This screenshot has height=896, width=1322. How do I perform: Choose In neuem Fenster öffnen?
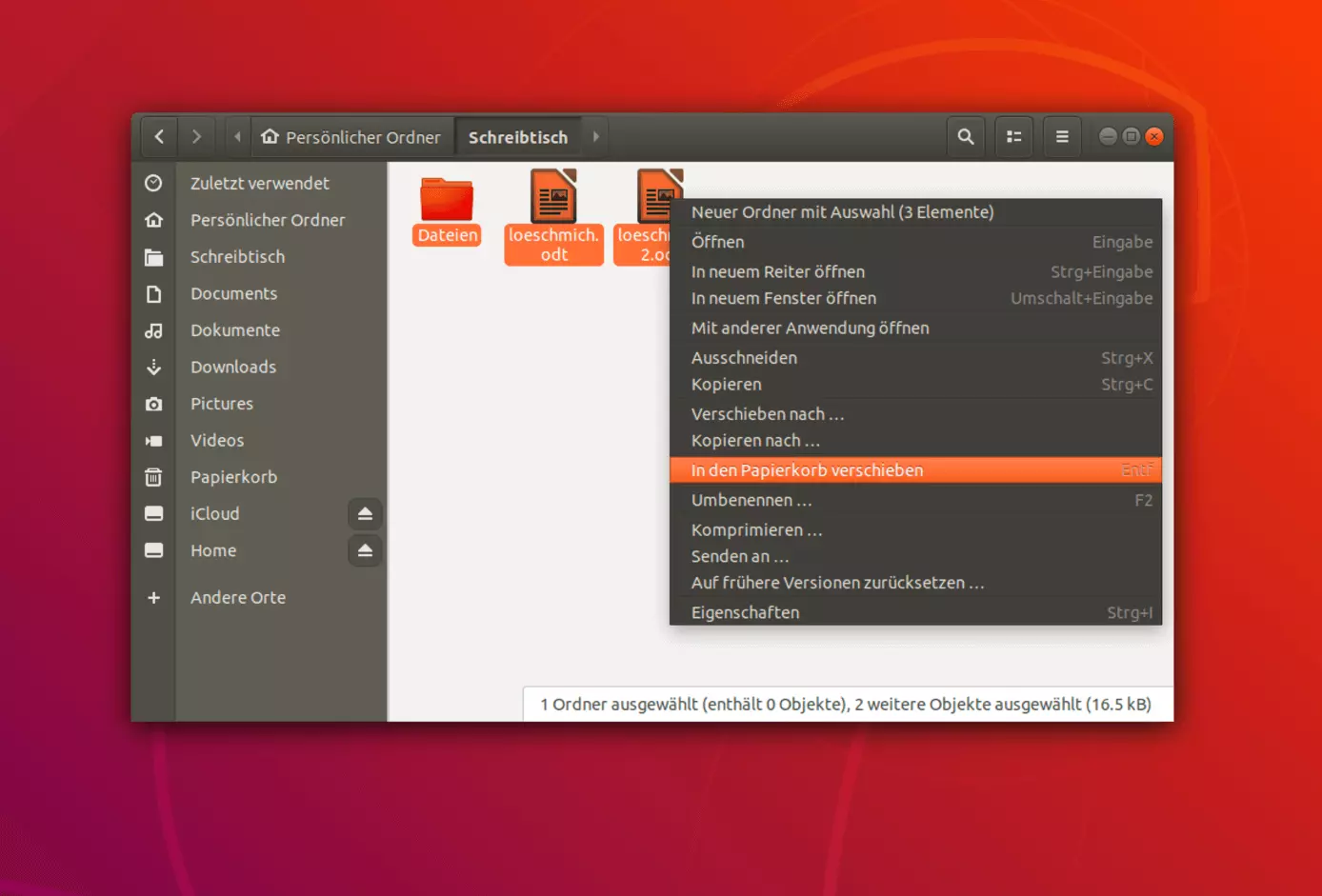[915, 298]
